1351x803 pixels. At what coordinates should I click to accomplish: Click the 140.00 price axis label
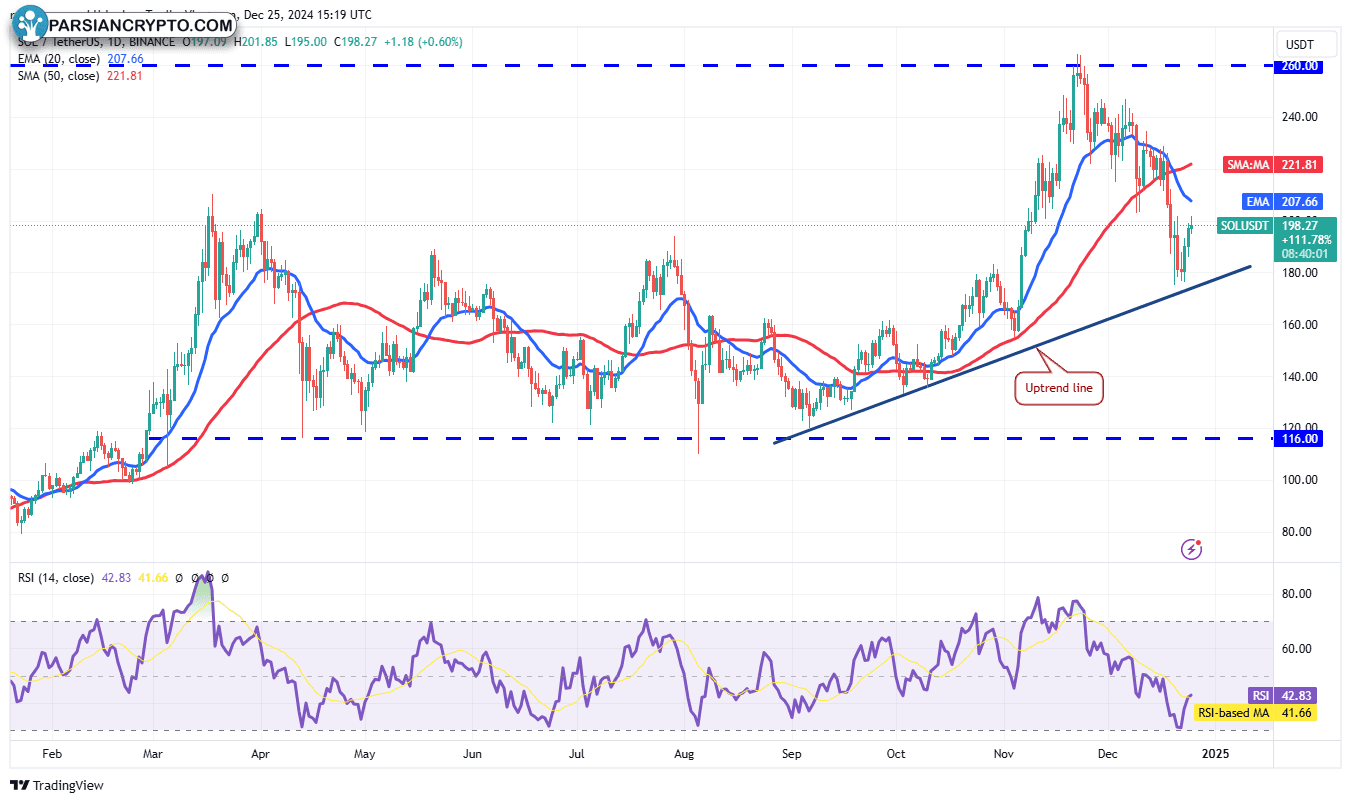(1300, 377)
